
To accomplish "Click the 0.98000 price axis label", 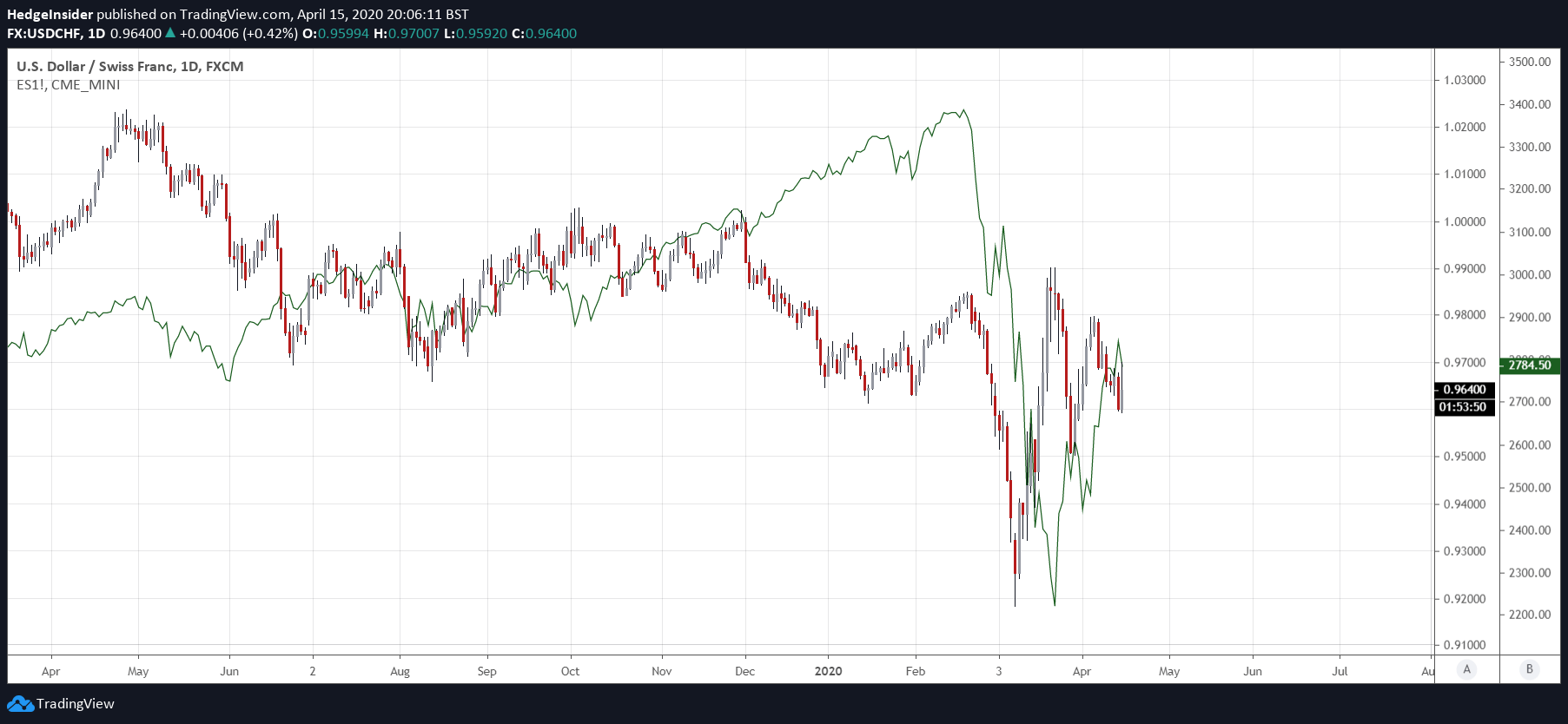I will 1465,315.
